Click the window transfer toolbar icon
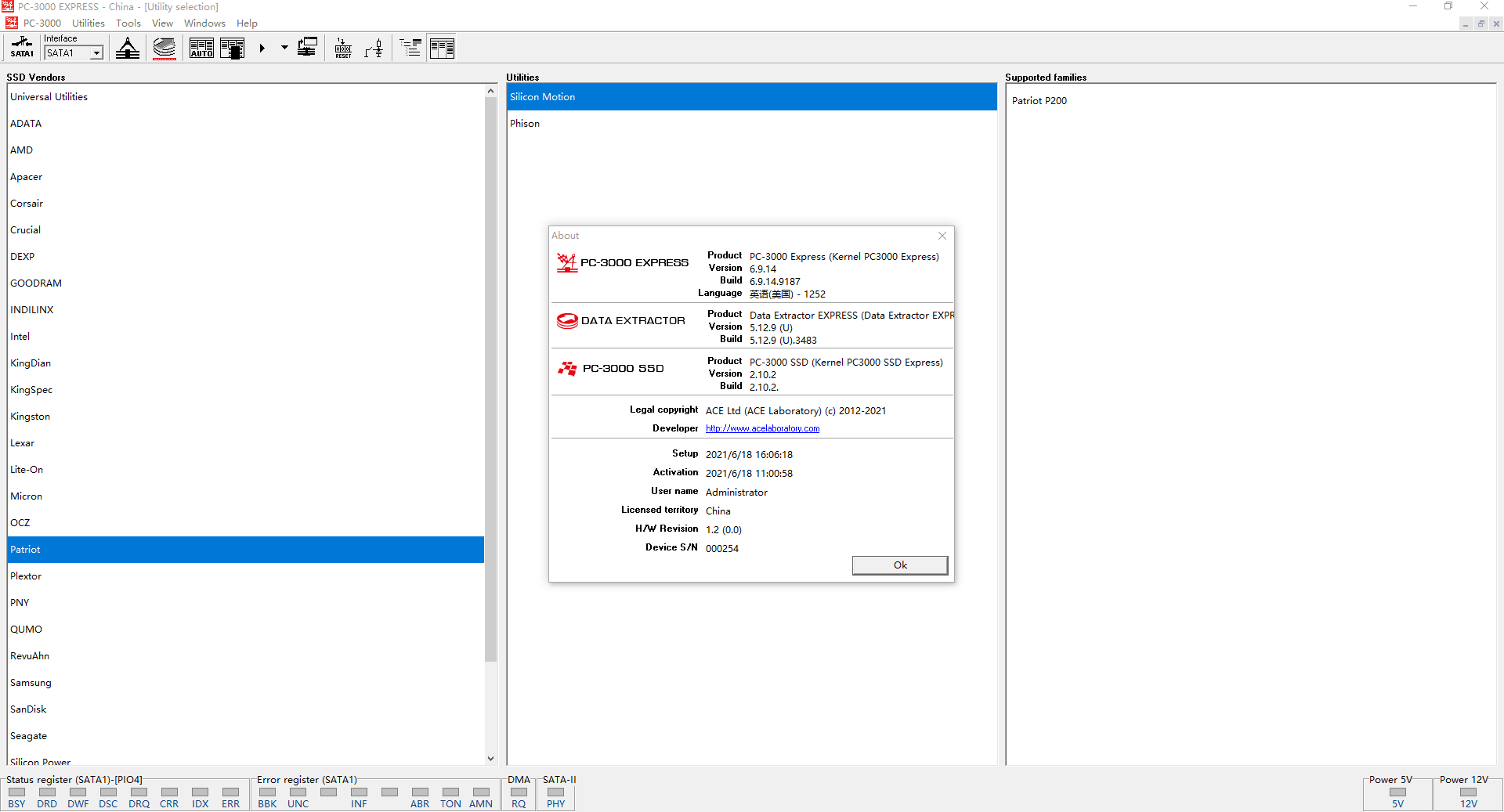Image resolution: width=1504 pixels, height=812 pixels. [307, 48]
